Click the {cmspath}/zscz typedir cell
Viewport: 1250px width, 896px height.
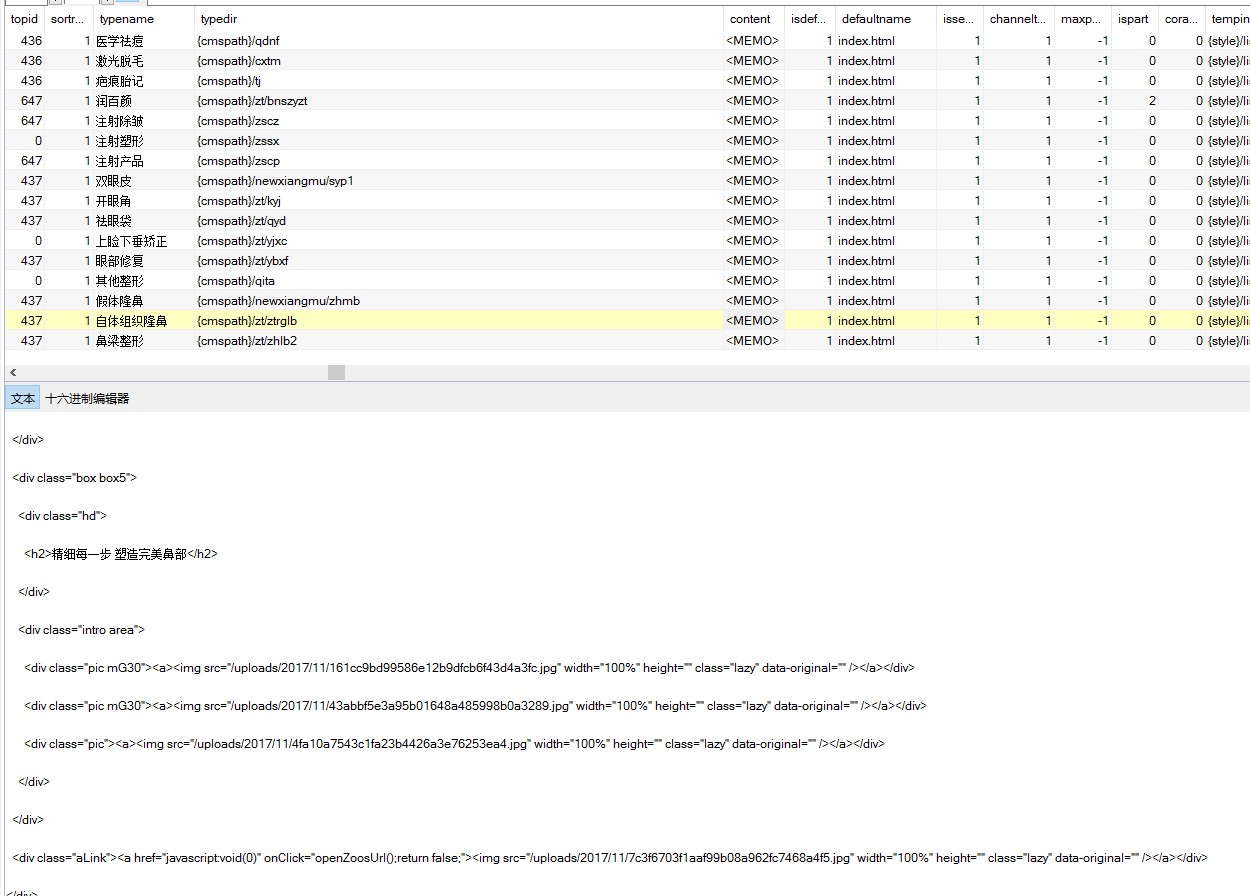click(458, 121)
